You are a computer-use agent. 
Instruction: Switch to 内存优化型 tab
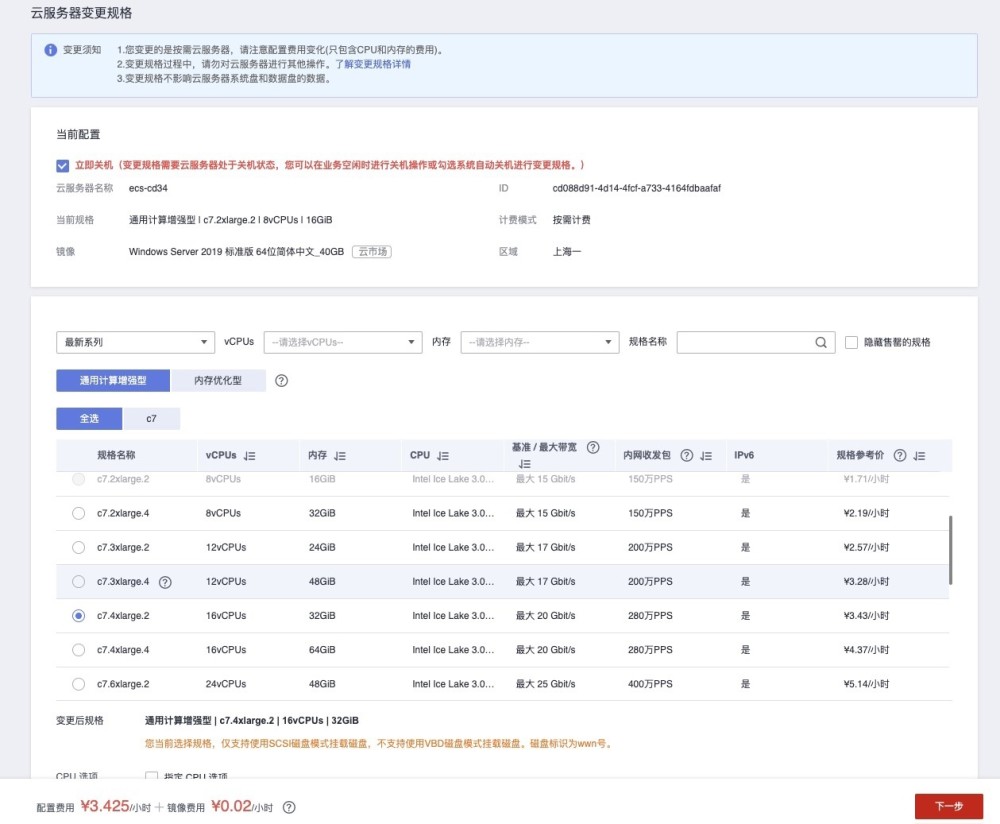218,381
